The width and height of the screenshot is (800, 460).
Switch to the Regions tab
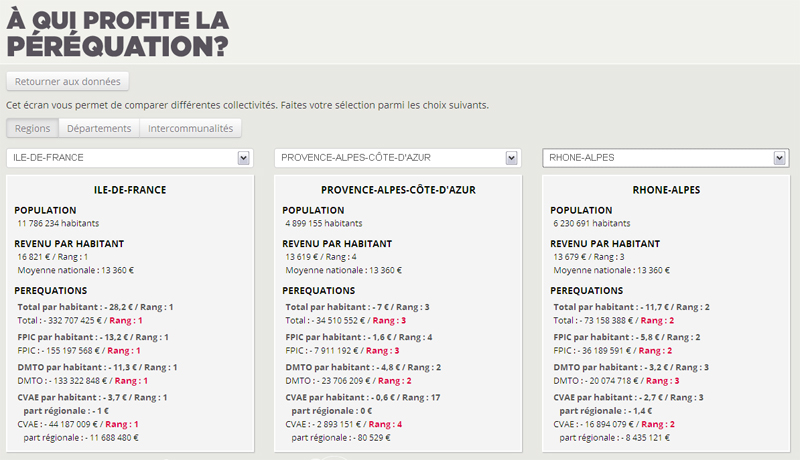(32, 128)
